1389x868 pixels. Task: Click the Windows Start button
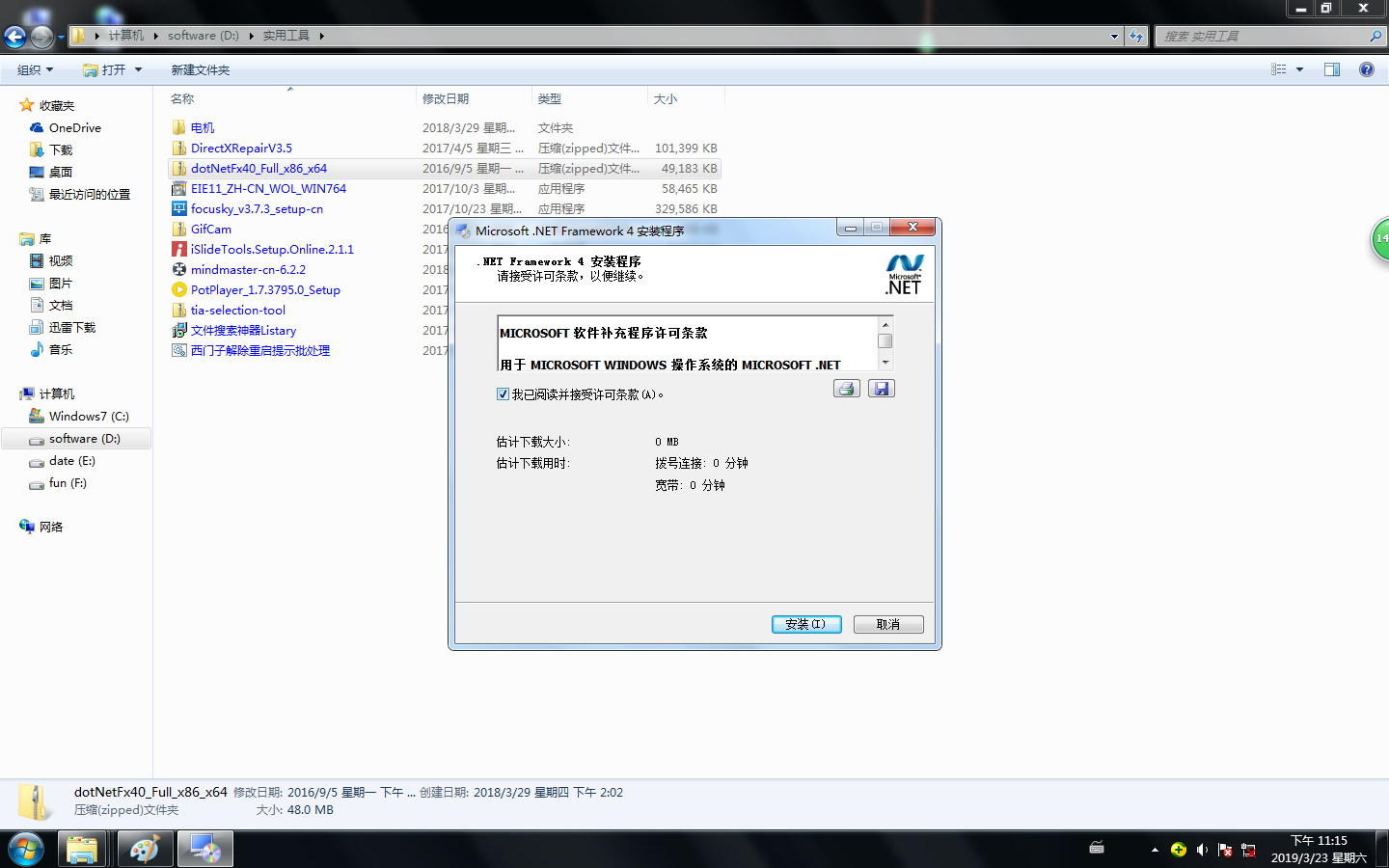click(x=26, y=850)
